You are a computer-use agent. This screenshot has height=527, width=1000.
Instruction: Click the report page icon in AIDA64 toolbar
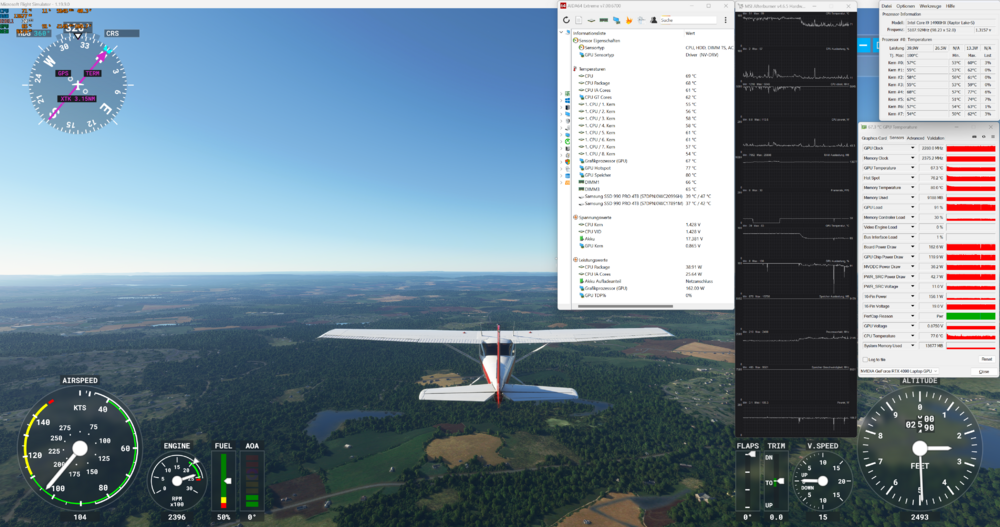(x=579, y=20)
